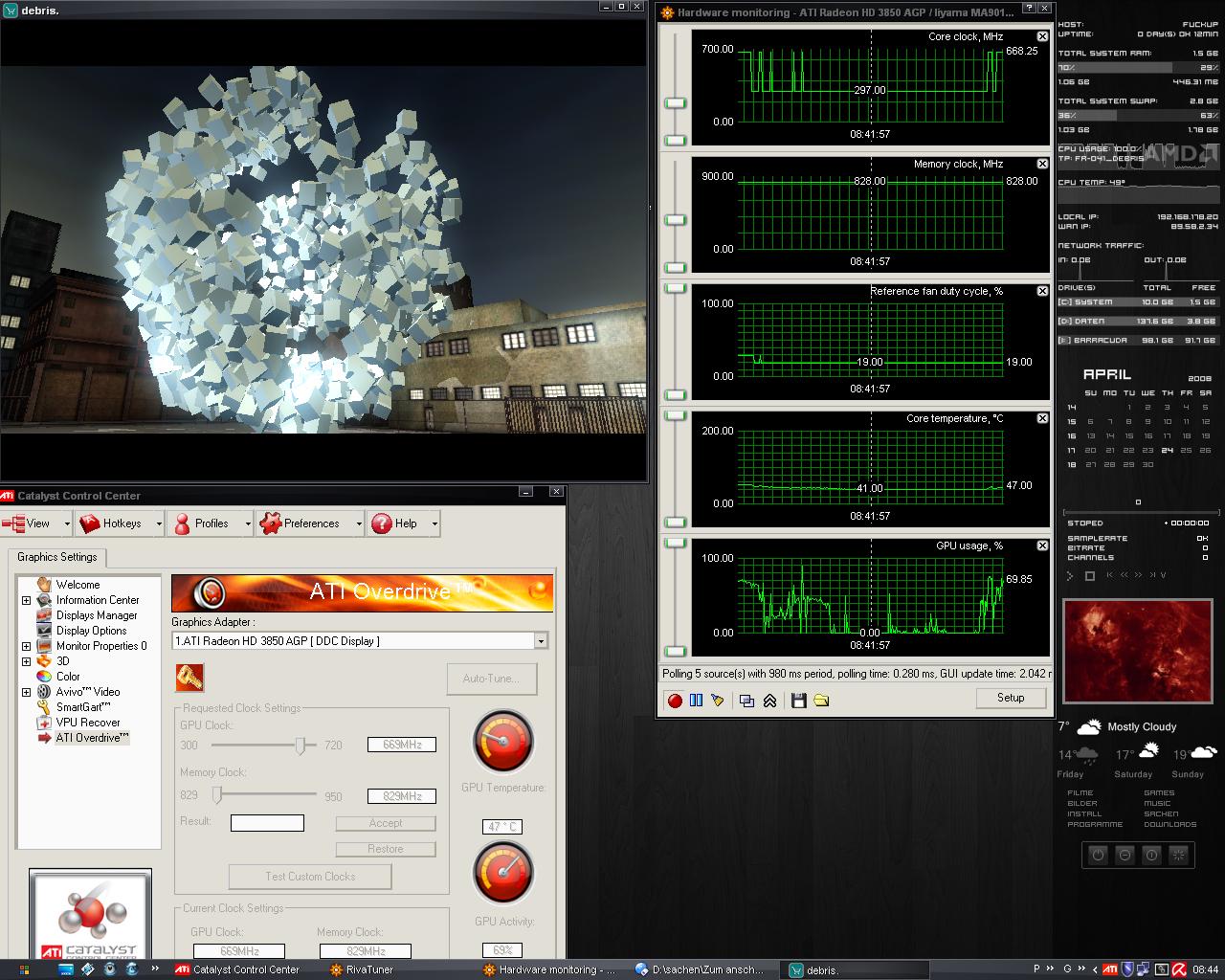
Task: Switch to debris. window in the taskbar
Action: coord(857,969)
